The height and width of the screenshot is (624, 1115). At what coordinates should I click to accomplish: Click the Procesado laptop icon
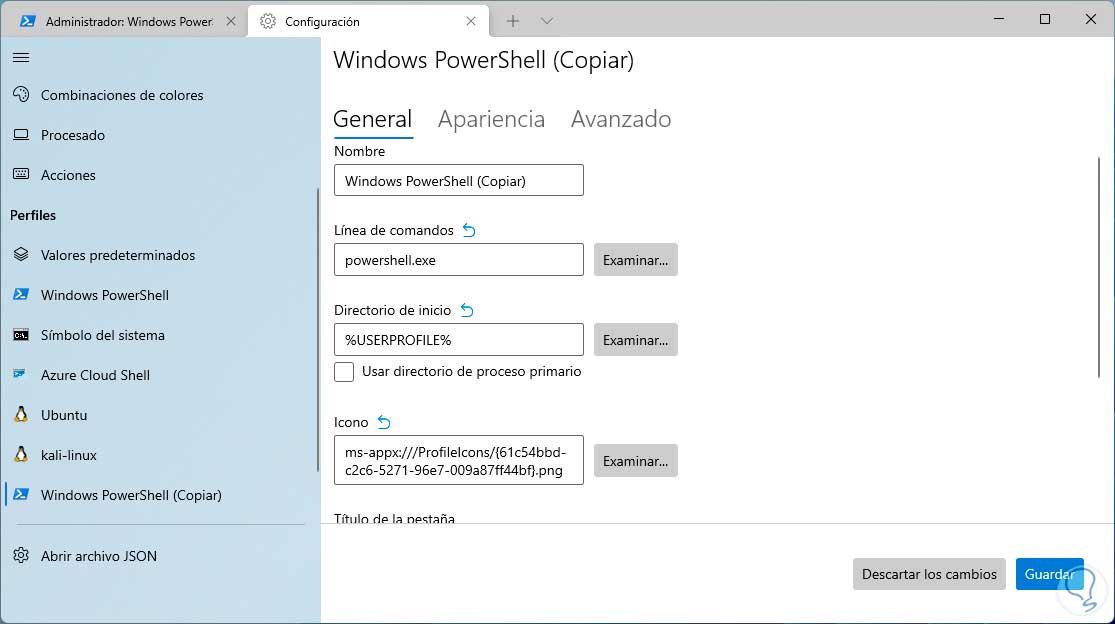[21, 134]
